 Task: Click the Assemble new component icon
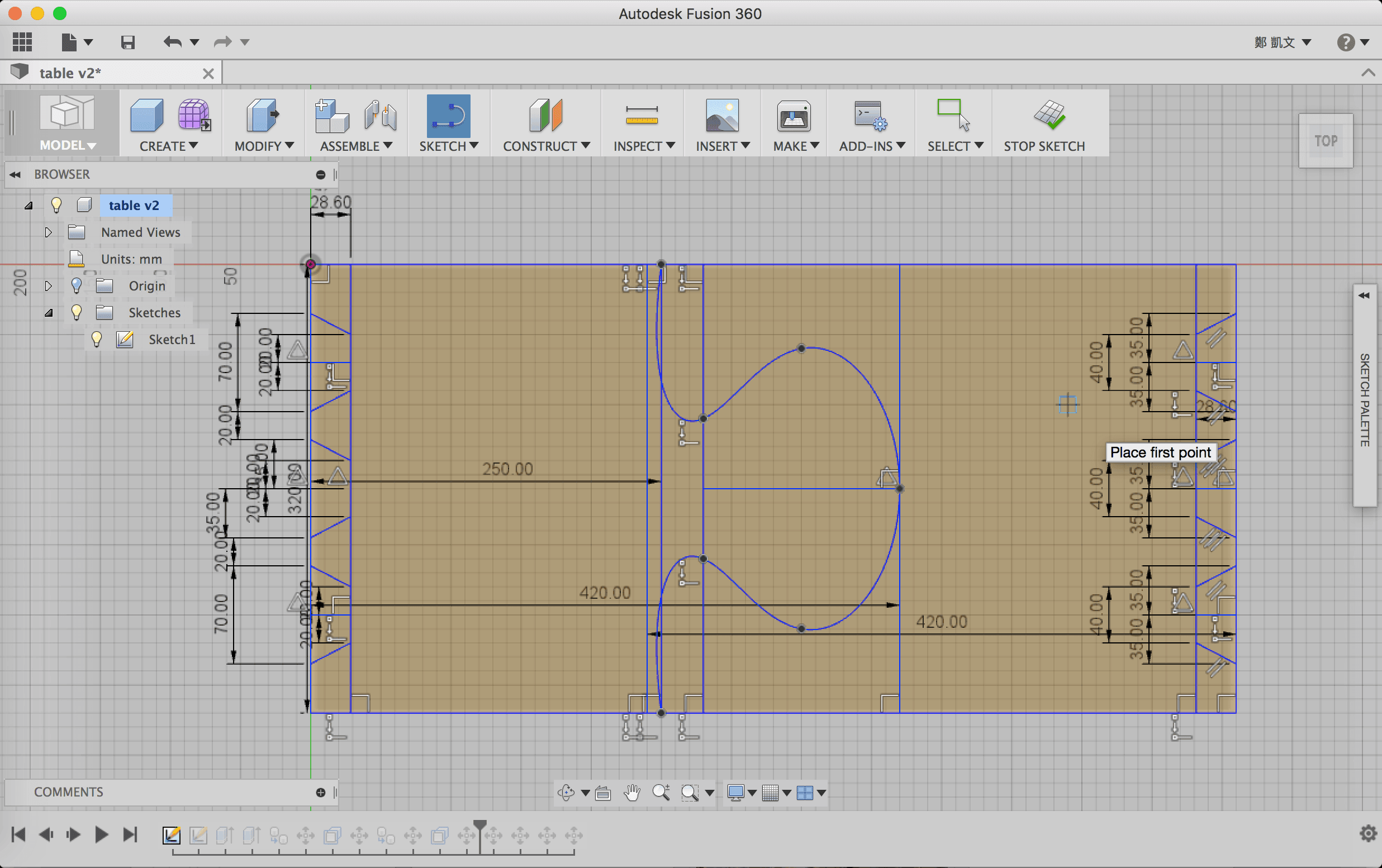point(332,115)
